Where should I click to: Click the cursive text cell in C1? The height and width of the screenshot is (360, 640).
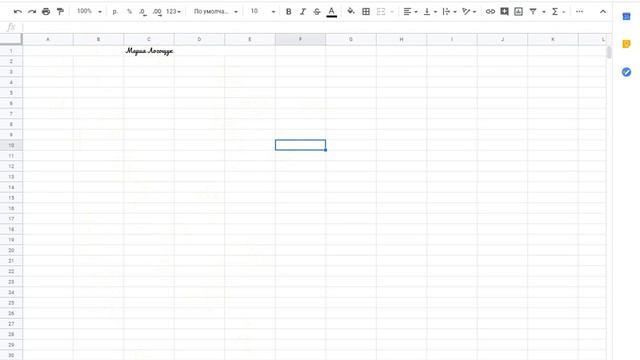point(149,51)
